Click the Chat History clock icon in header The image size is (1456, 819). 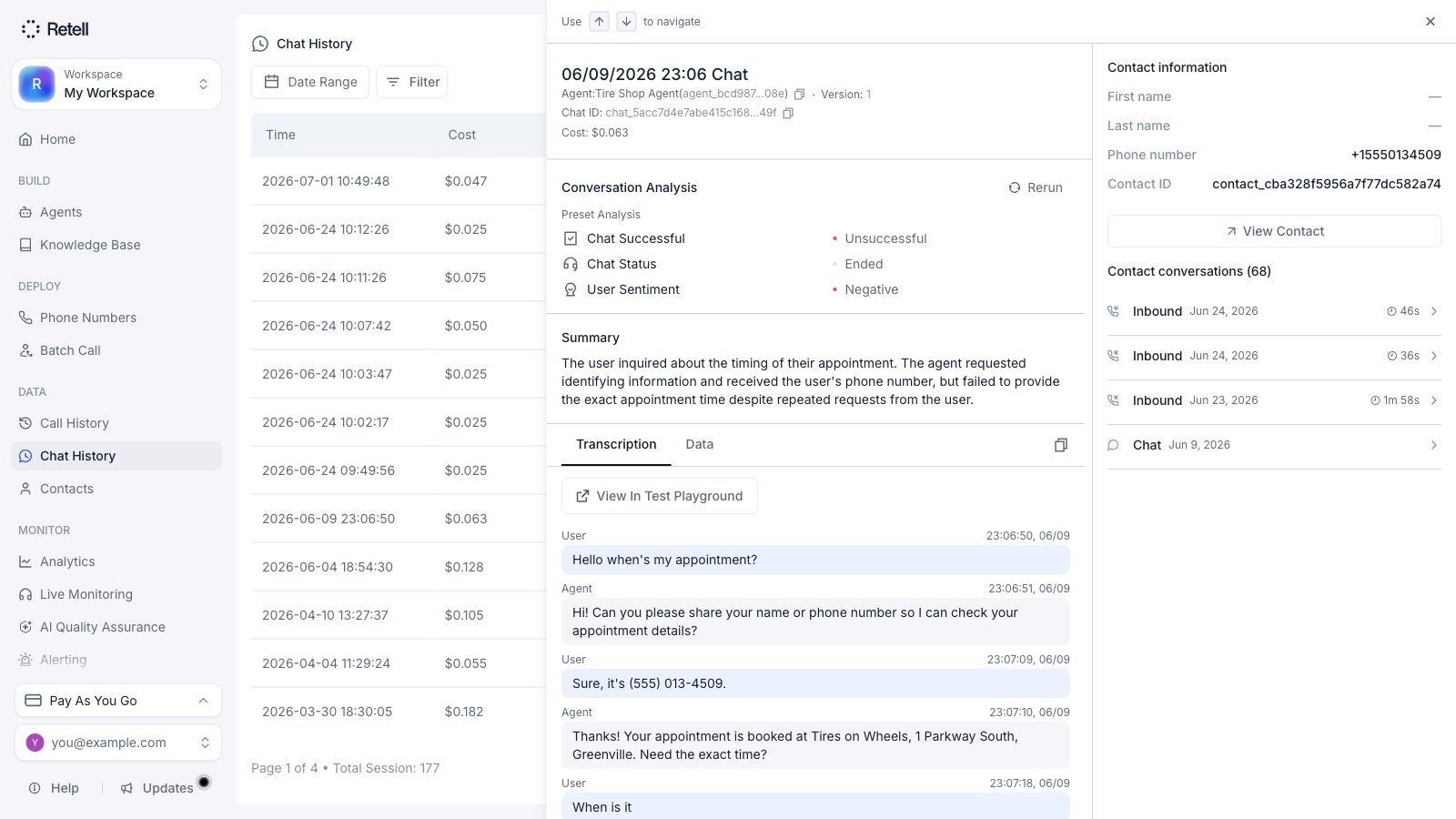260,44
